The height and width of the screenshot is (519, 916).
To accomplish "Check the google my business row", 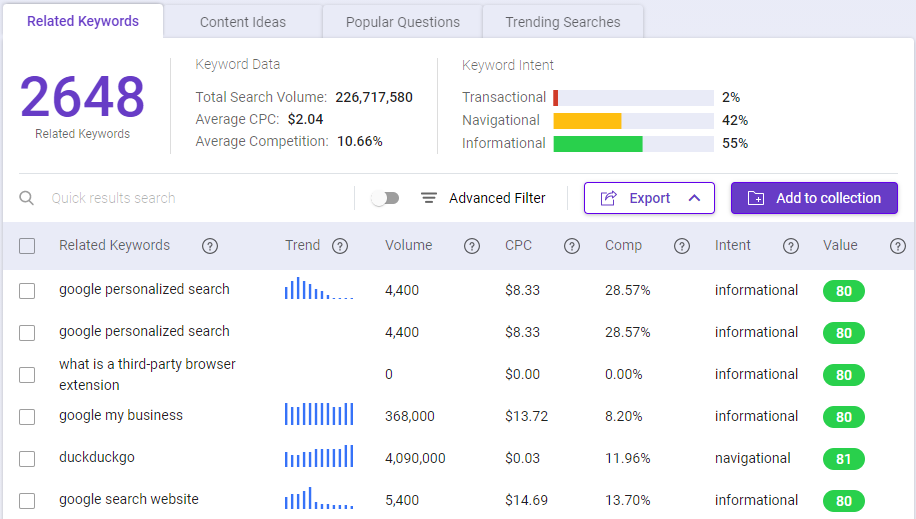I will (27, 417).
